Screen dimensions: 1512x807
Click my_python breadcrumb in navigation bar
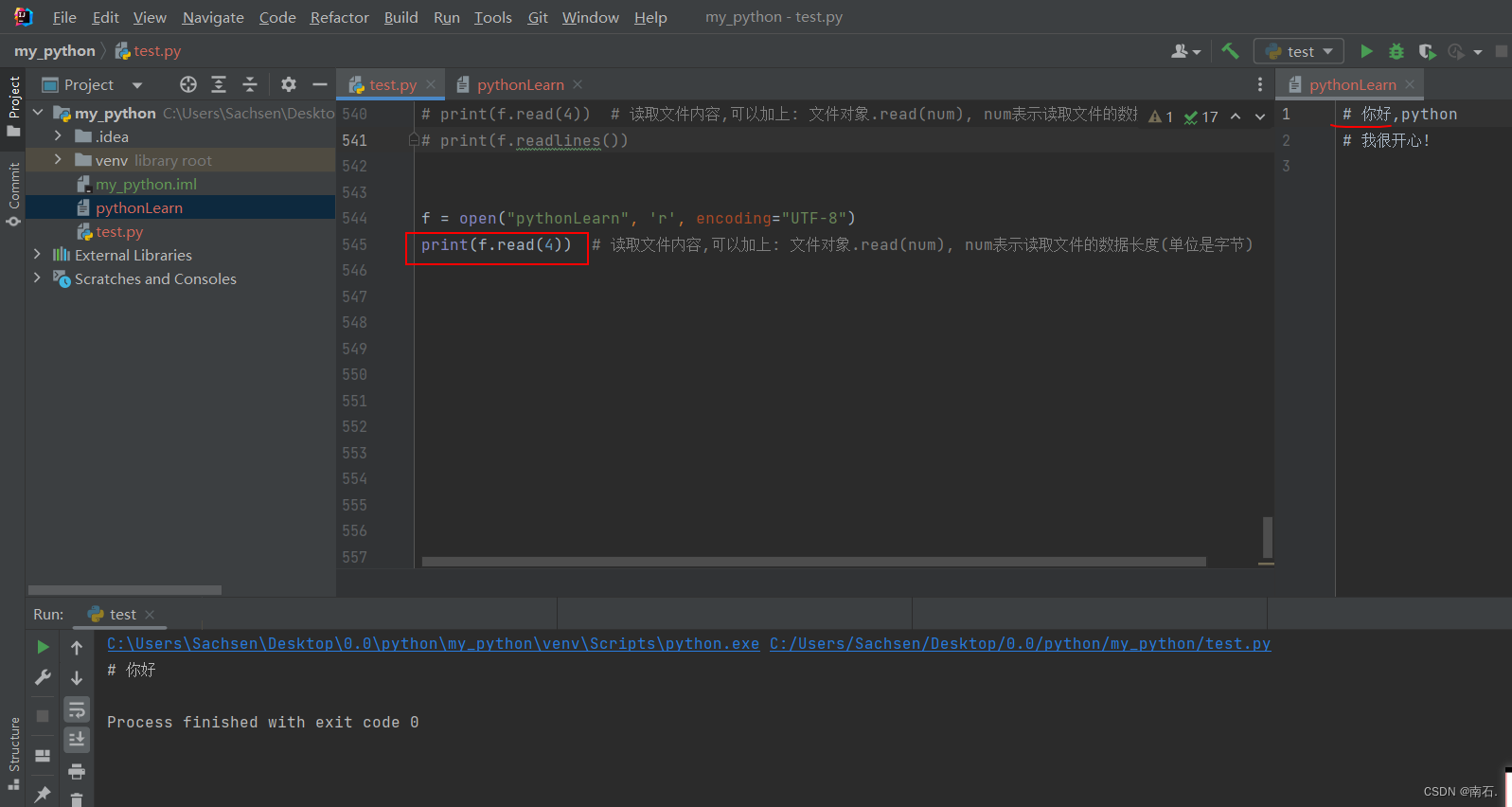coord(55,51)
